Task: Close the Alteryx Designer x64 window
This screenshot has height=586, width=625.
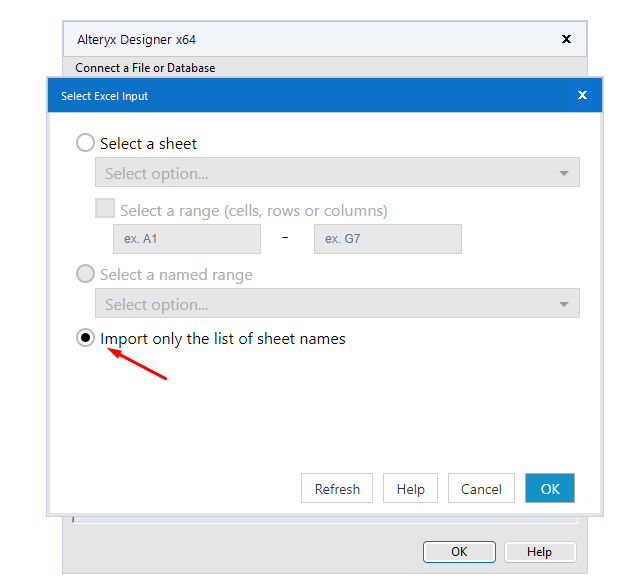Action: click(x=566, y=39)
